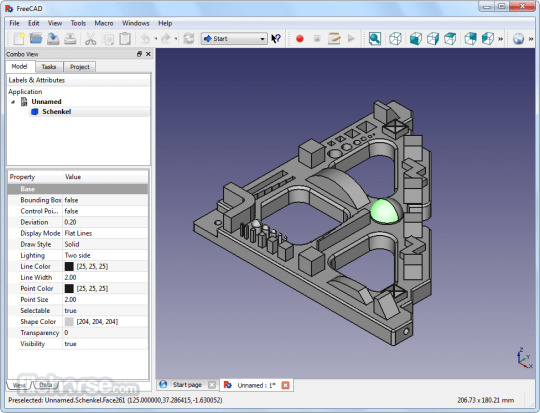
Task: Click the Line Width value 2.00
Action: click(70, 277)
